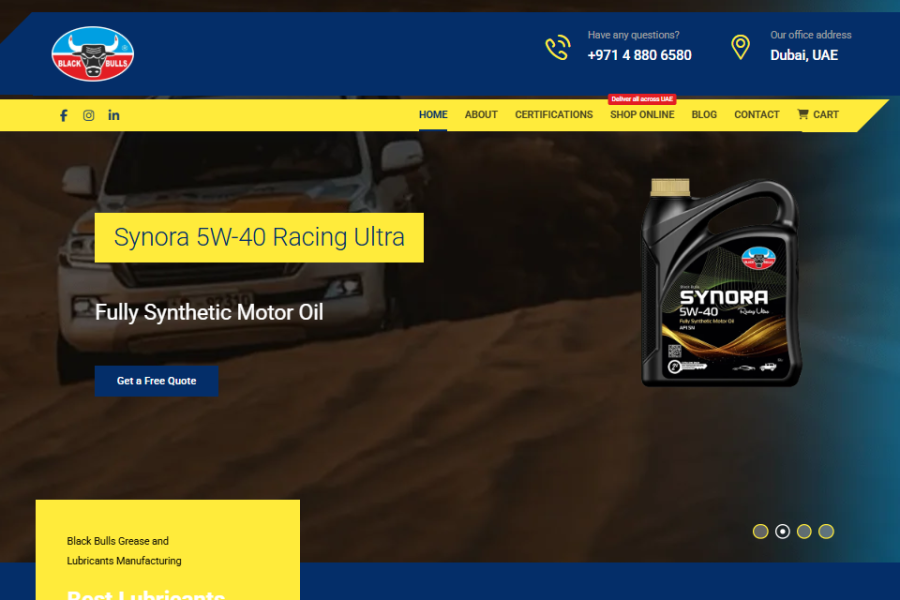This screenshot has width=900, height=600.
Task: Click the phone handset icon
Action: point(558,48)
